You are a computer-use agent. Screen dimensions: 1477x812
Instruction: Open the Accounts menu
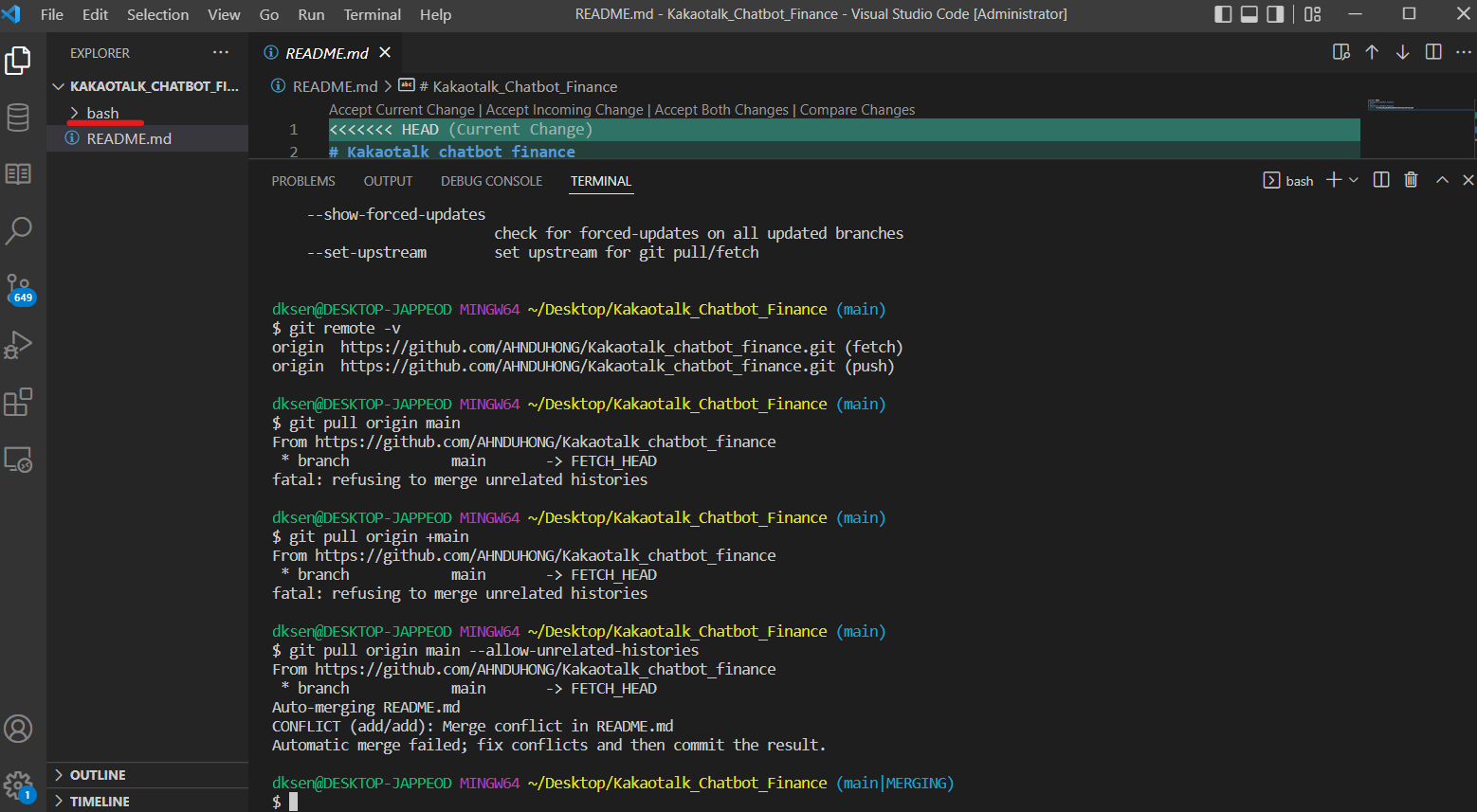[18, 729]
